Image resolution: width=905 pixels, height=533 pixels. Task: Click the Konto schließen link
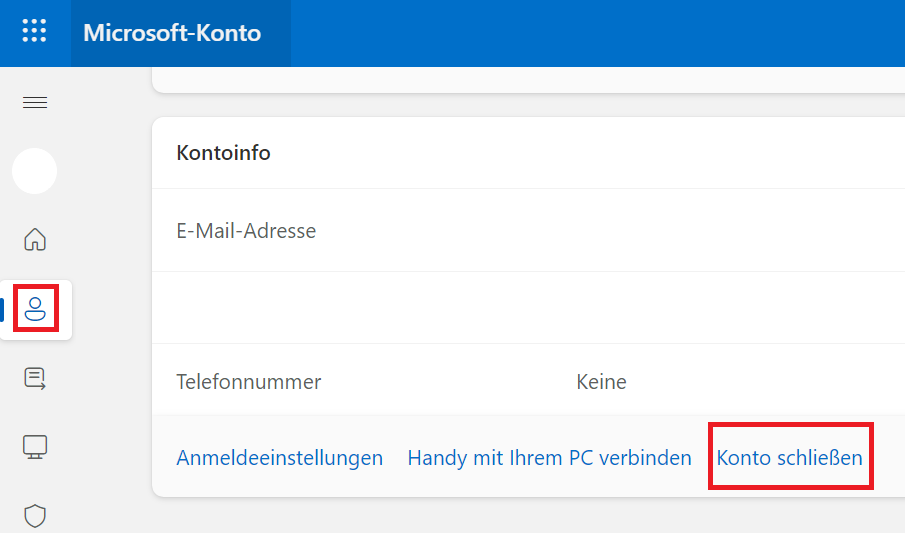(x=790, y=457)
